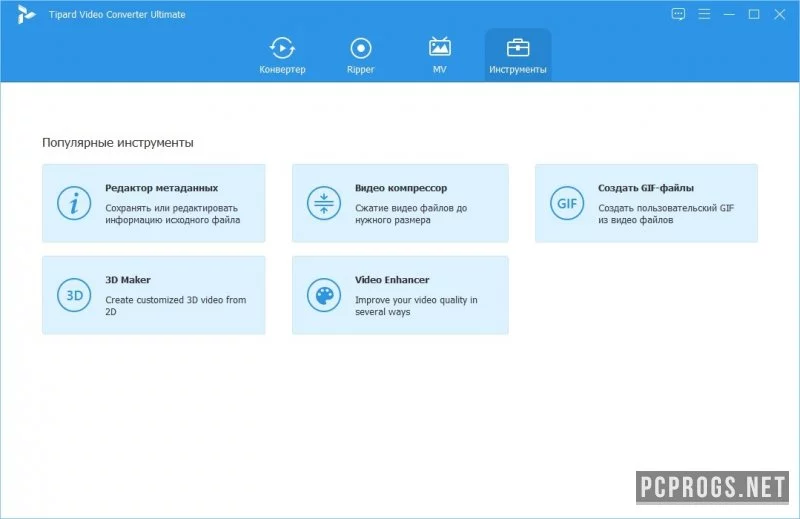Open the MV tab
Image resolution: width=800 pixels, height=519 pixels.
pyautogui.click(x=439, y=55)
